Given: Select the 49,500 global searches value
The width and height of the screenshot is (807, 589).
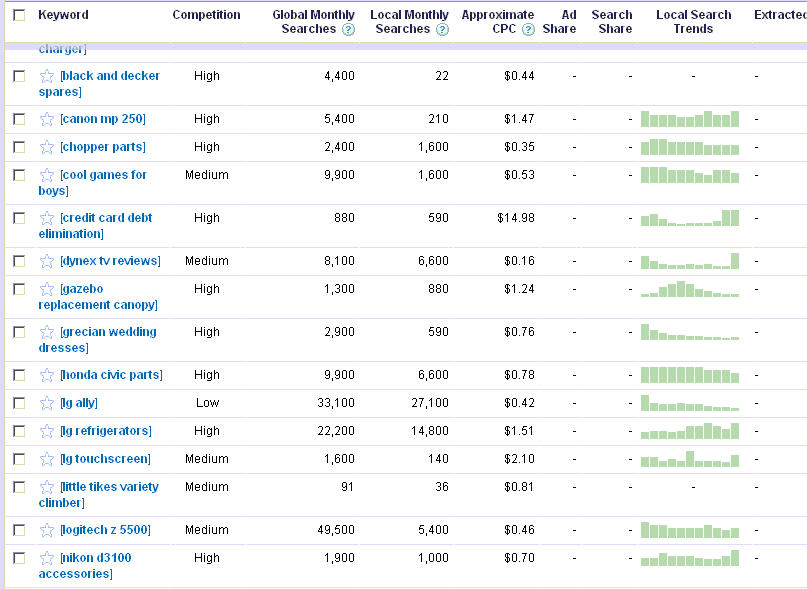Looking at the screenshot, I should point(336,530).
